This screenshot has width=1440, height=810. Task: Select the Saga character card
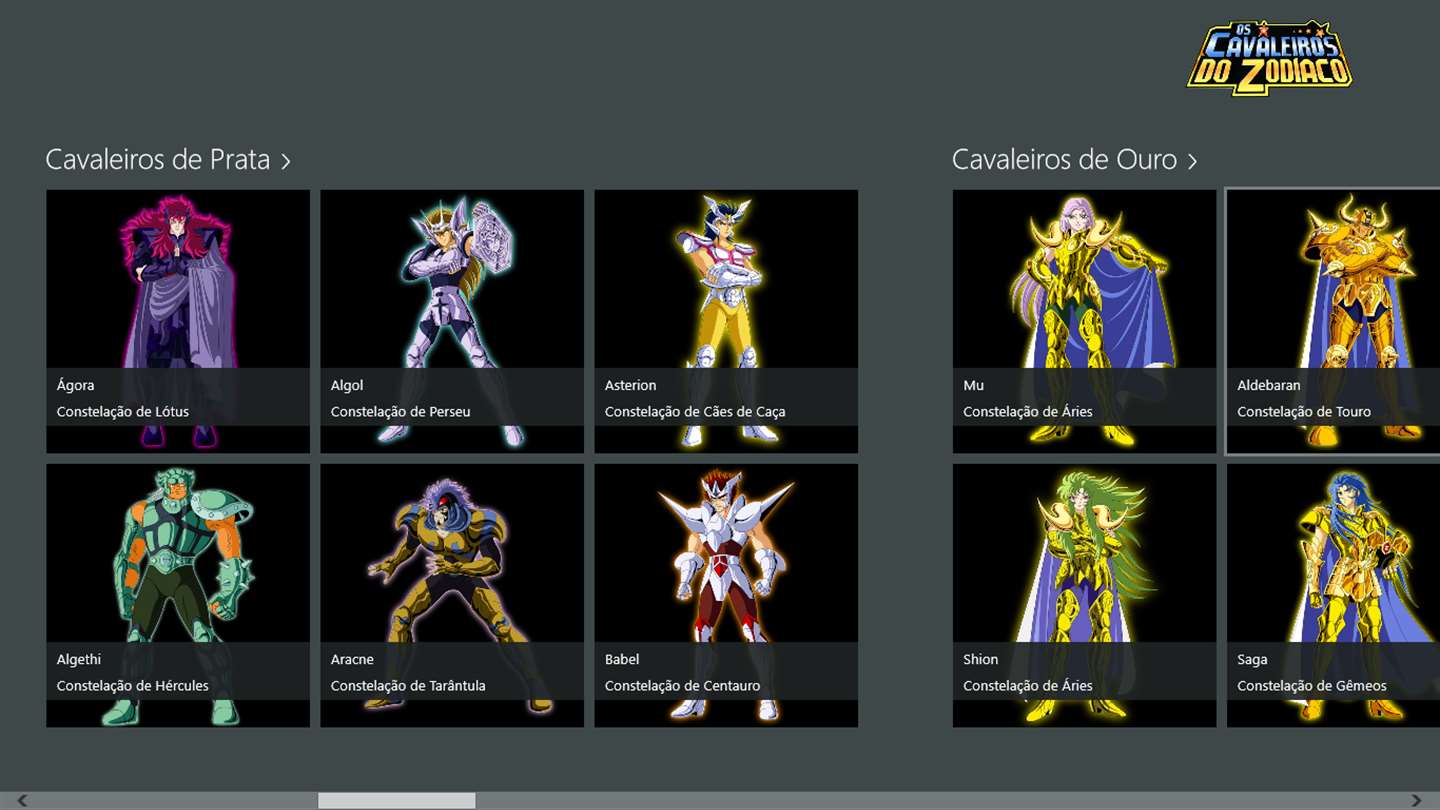[1333, 595]
